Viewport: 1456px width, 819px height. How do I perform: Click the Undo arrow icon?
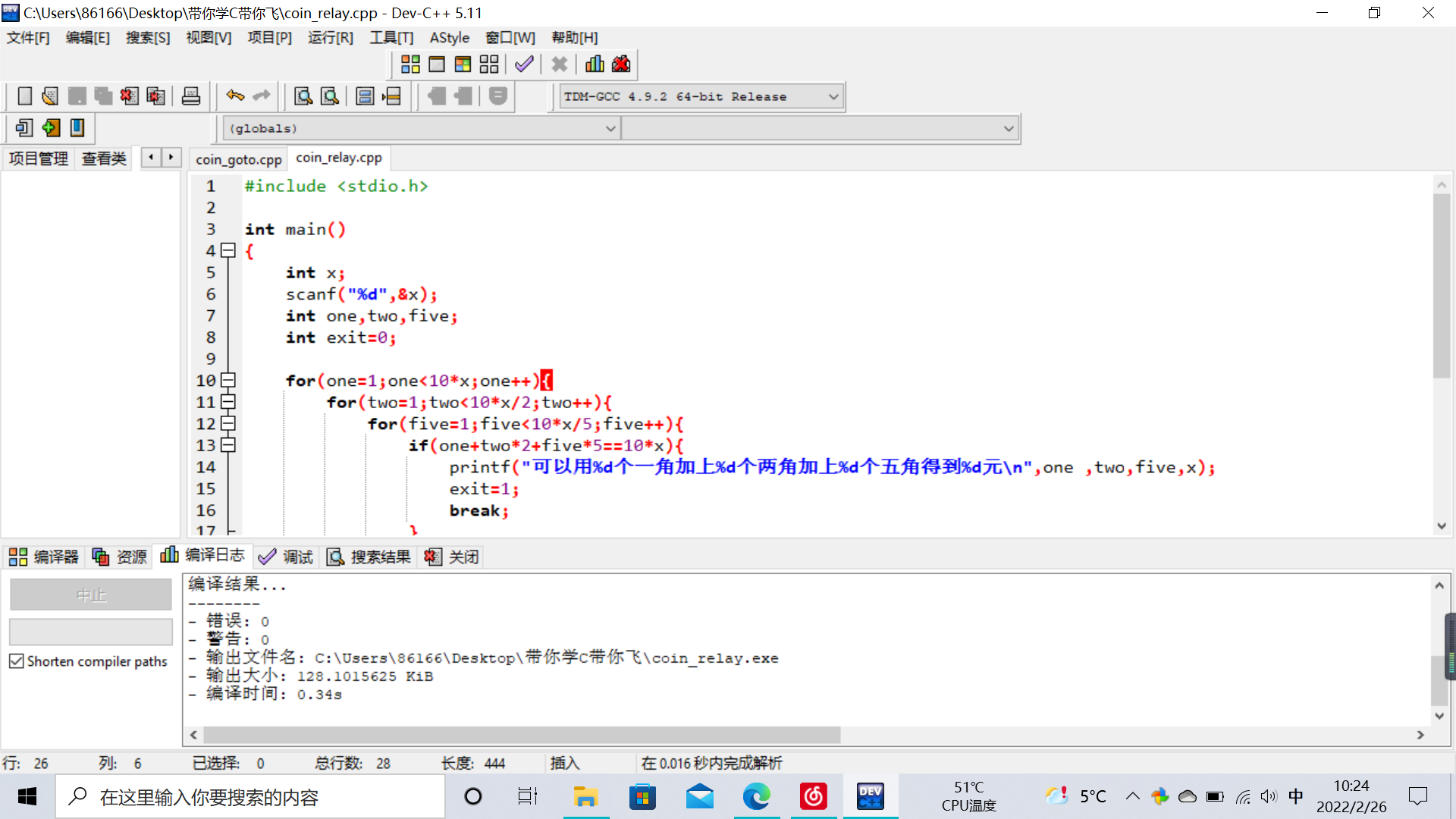(x=235, y=96)
